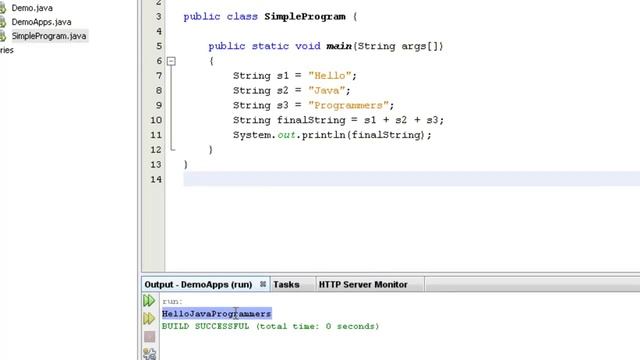Click the 'public static void' keywords

coord(264,46)
